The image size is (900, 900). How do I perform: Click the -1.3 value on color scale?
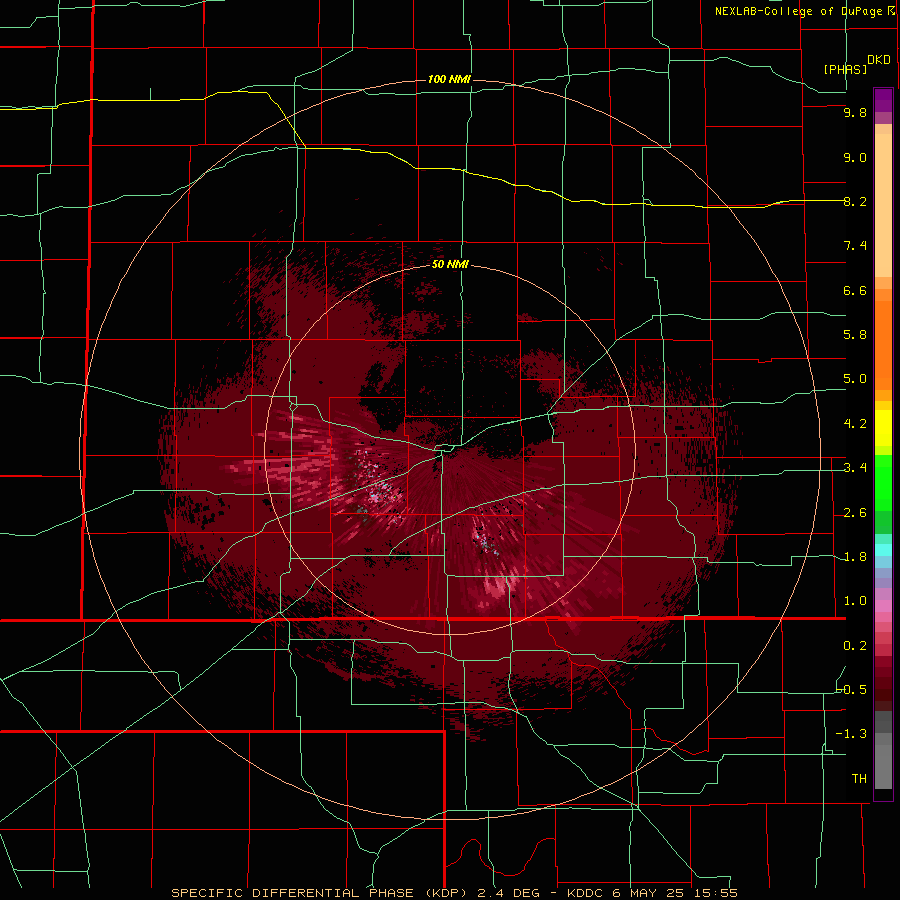coord(851,734)
